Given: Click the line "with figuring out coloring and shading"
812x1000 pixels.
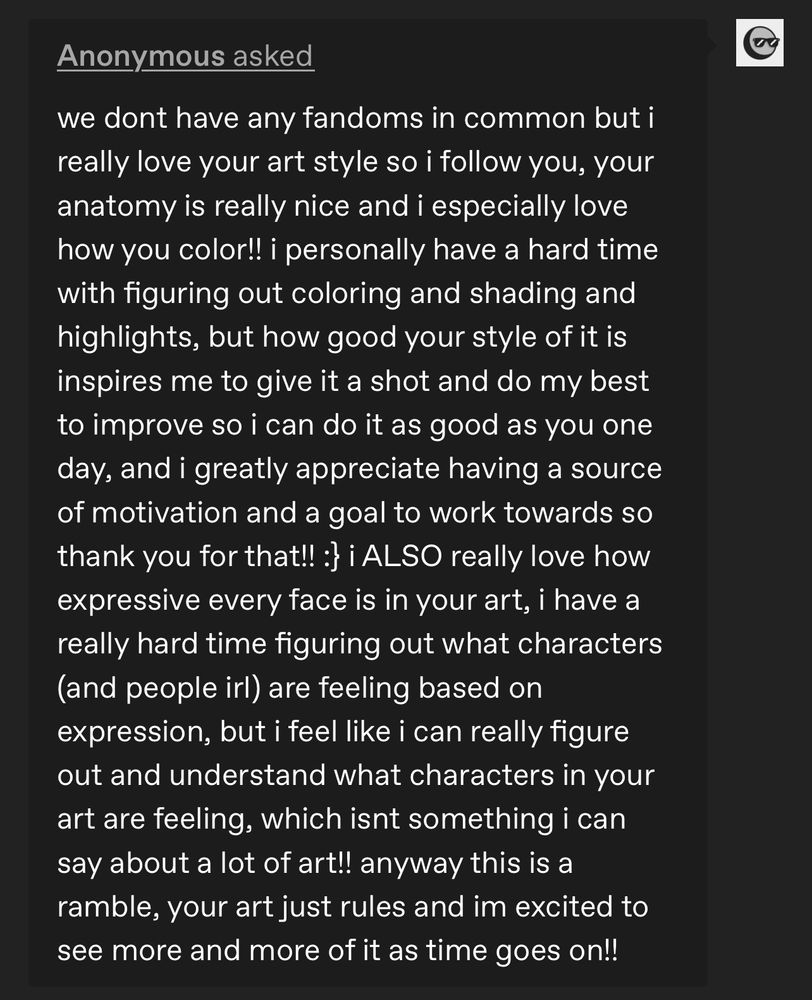Looking at the screenshot, I should (x=346, y=293).
